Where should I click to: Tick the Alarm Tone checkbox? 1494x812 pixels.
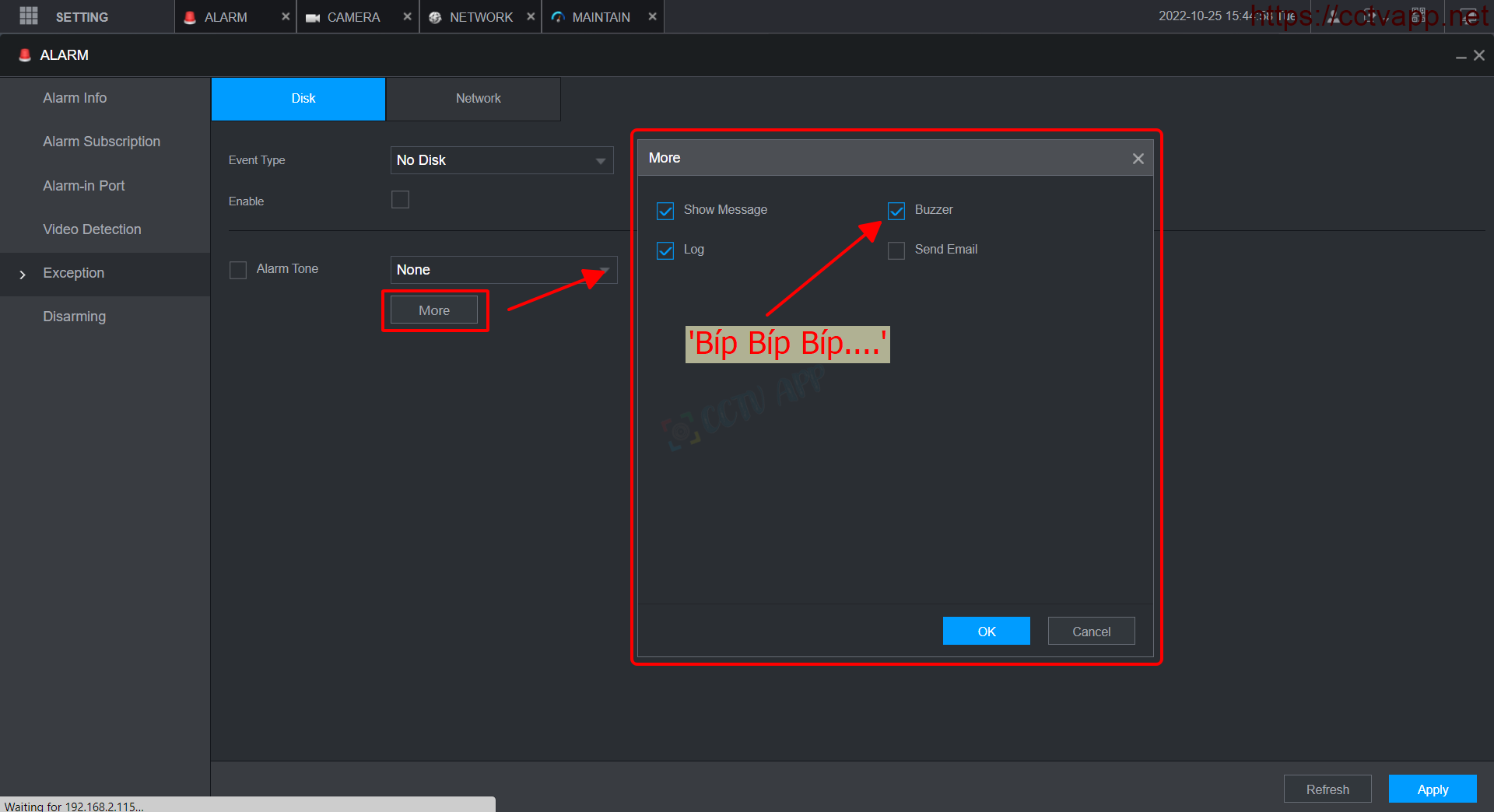pyautogui.click(x=238, y=270)
